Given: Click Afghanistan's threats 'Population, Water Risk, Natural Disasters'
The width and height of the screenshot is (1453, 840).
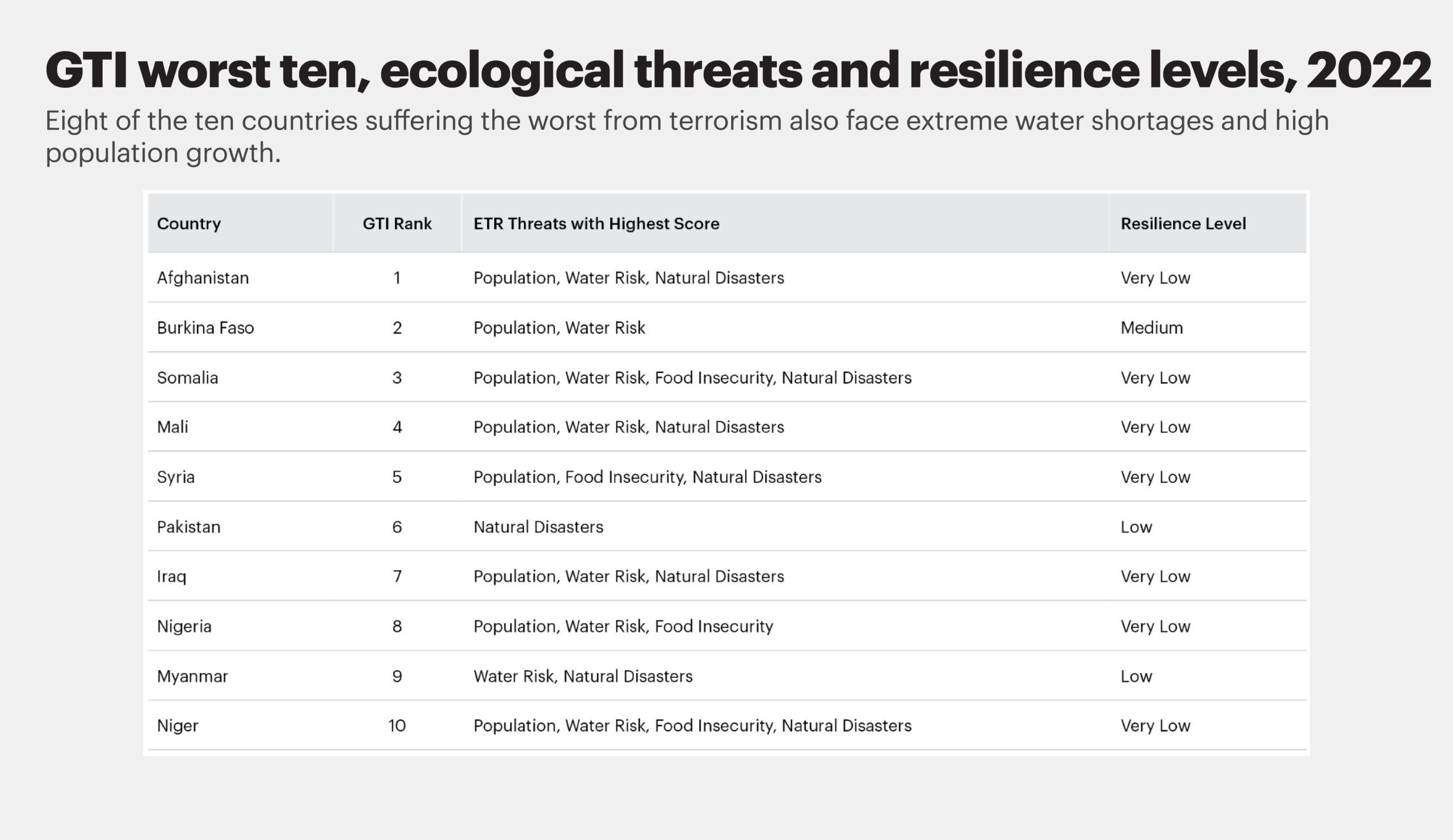Looking at the screenshot, I should point(628,278).
